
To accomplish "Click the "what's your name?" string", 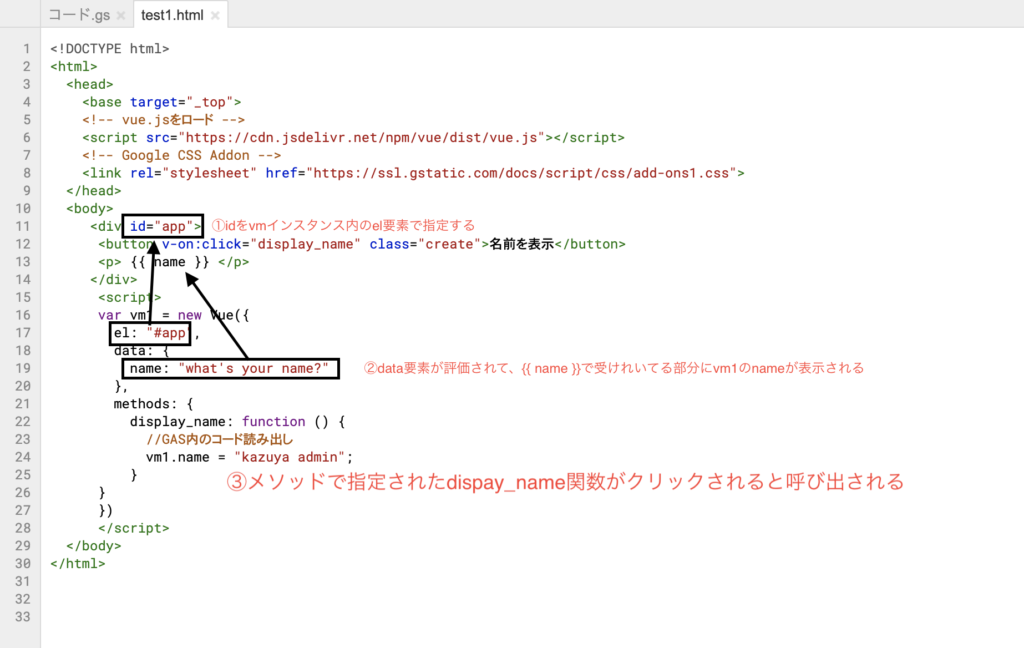I will click(x=253, y=368).
